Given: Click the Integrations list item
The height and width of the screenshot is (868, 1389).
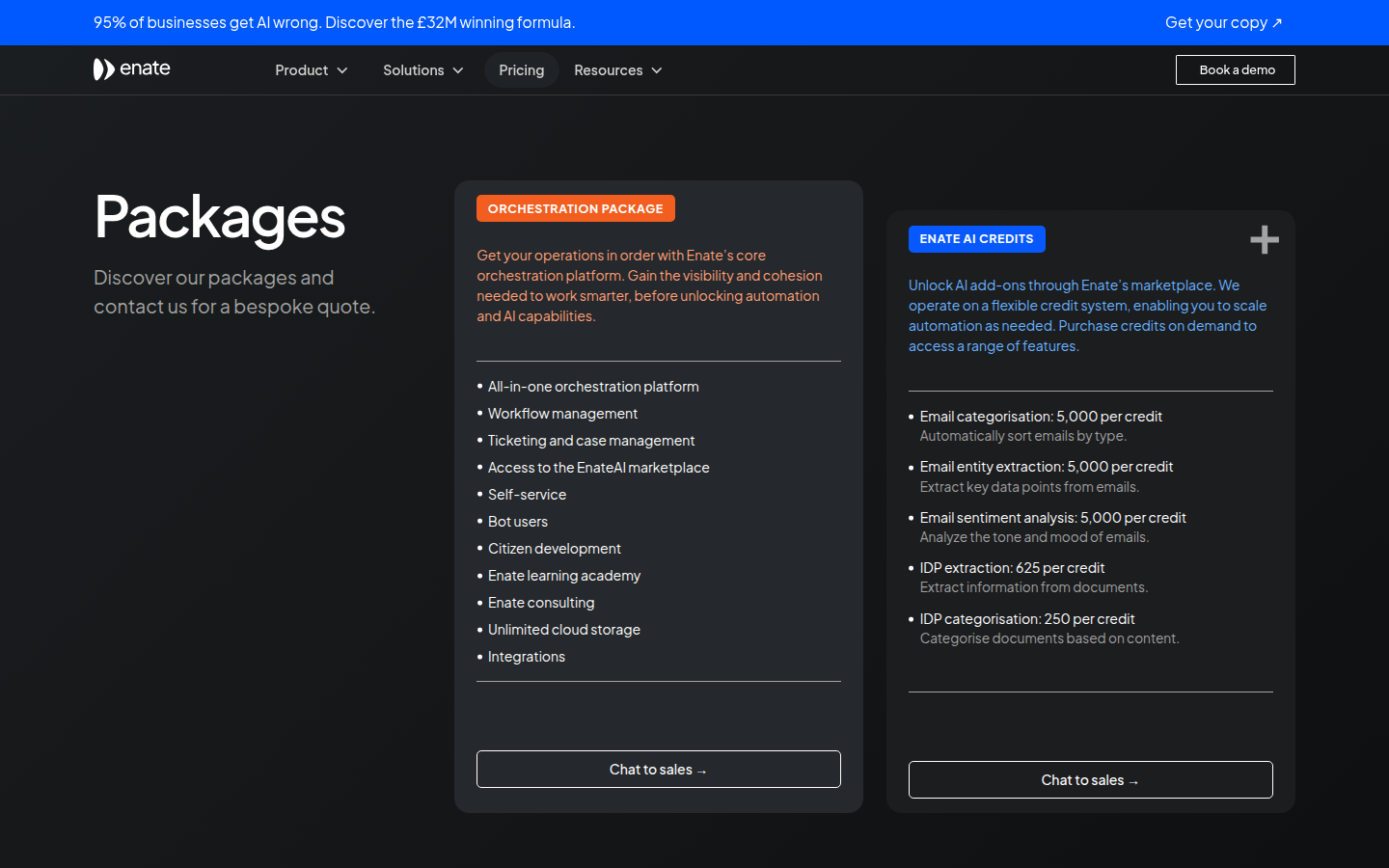Looking at the screenshot, I should tap(526, 657).
